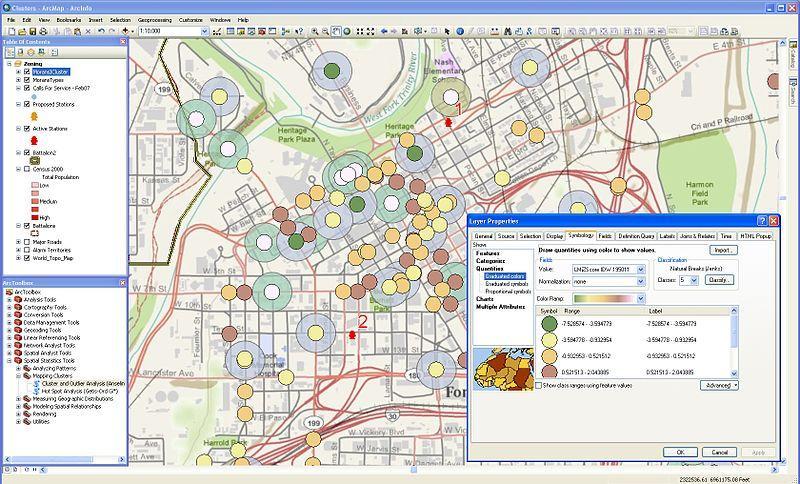
Task: Select the Zoom Out magnifier tool
Action: click(x=325, y=31)
